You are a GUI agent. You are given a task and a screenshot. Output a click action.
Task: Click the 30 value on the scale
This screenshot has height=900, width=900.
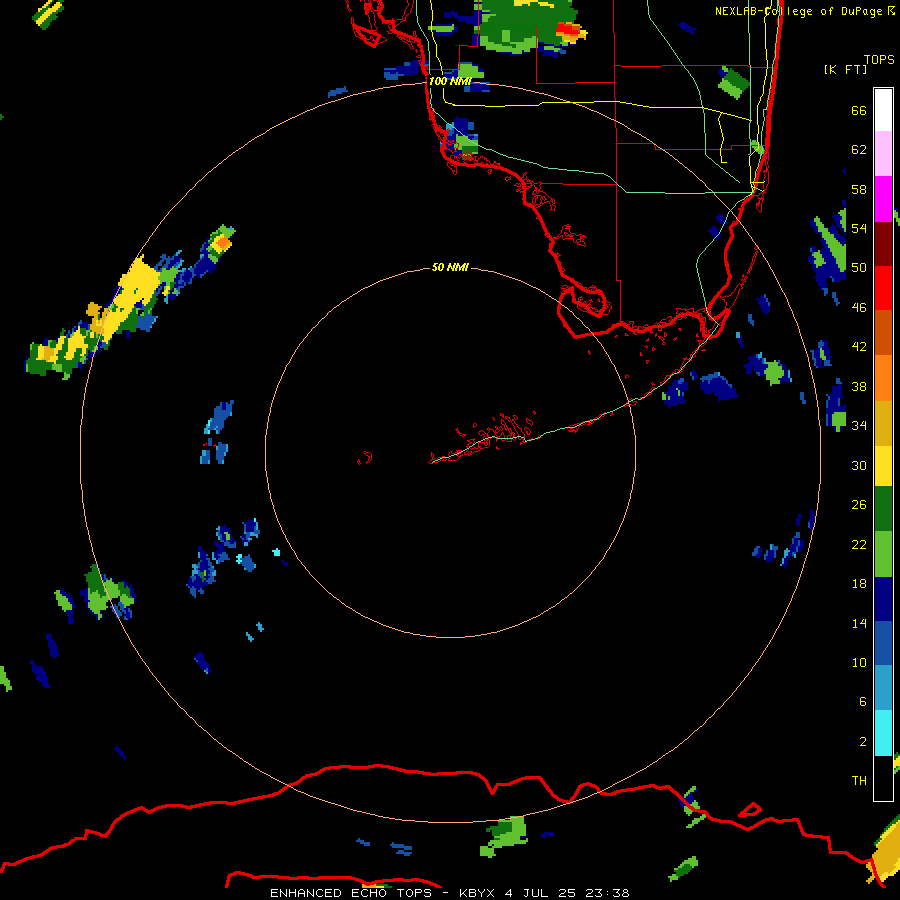[x=859, y=465]
